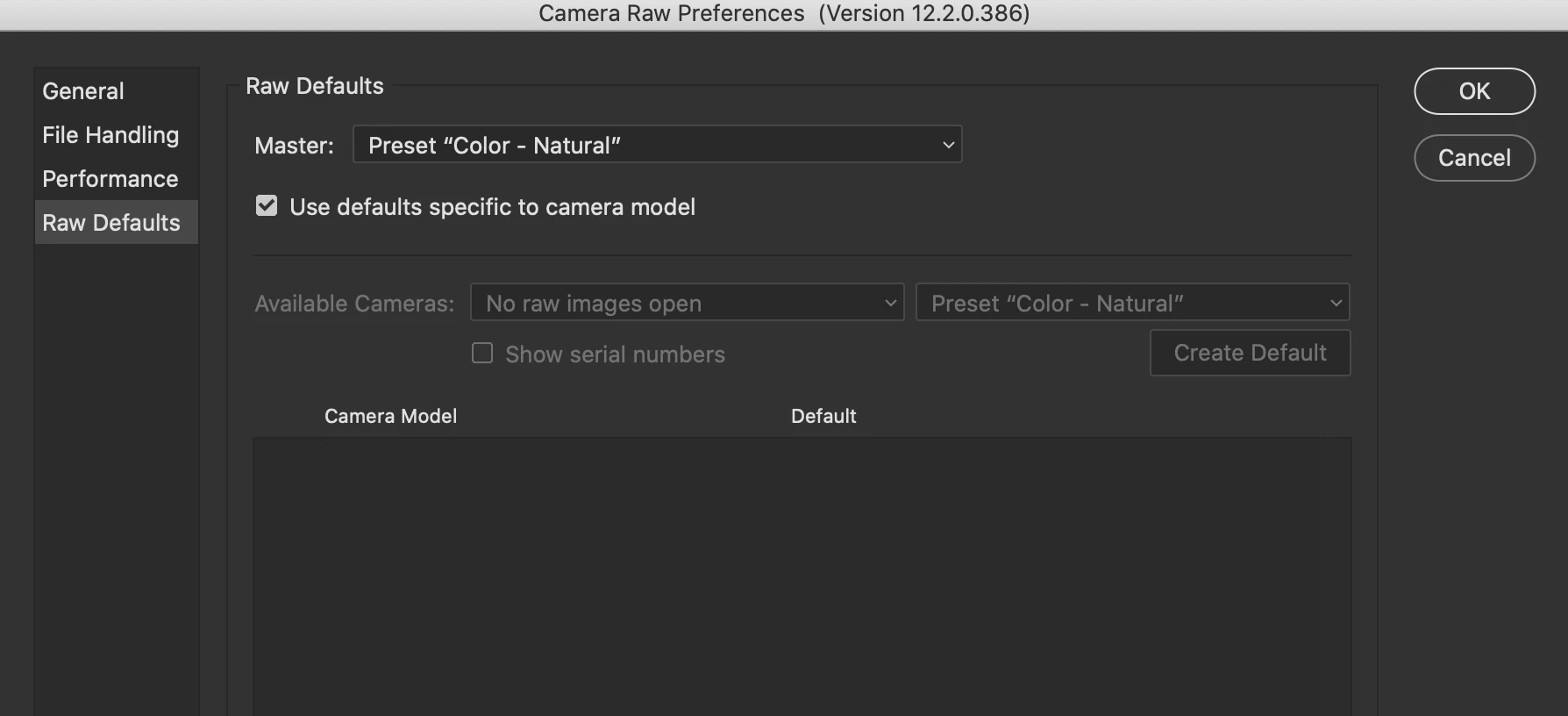
Task: Confirm preferences with the OK button
Action: [1474, 91]
